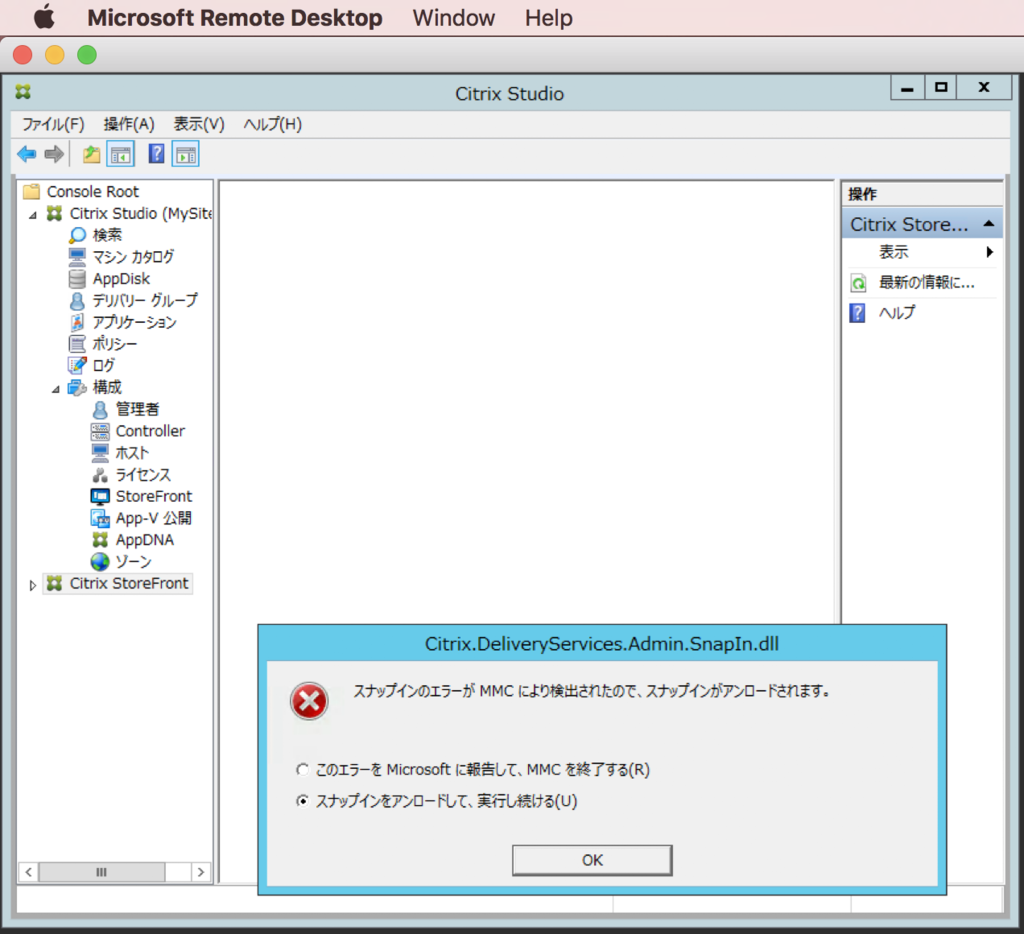The height and width of the screenshot is (934, 1024).
Task: Select report error to Microsoft radio option
Action: pyautogui.click(x=302, y=769)
